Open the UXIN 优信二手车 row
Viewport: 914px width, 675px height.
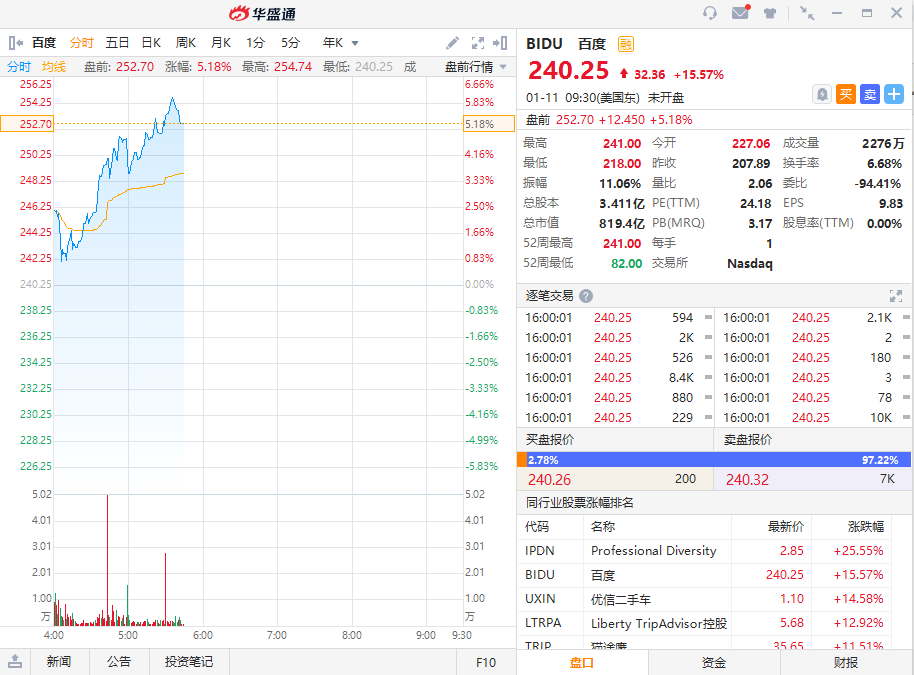click(x=704, y=599)
